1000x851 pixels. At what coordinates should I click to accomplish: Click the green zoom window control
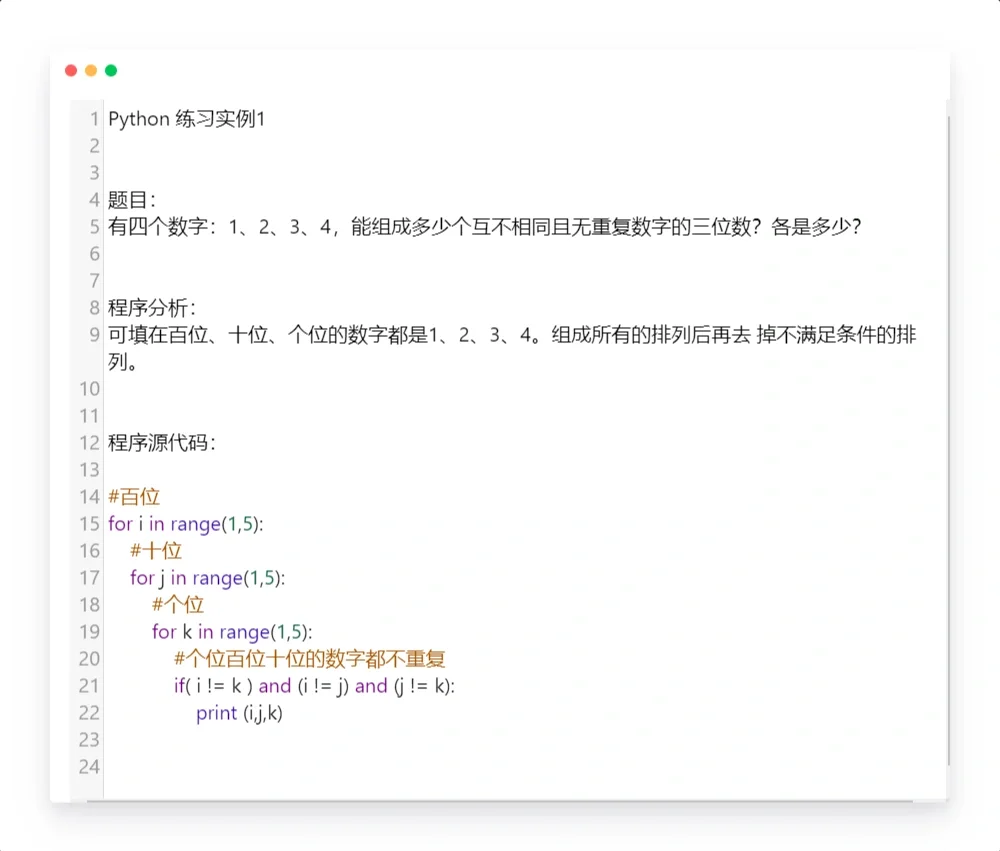(110, 70)
